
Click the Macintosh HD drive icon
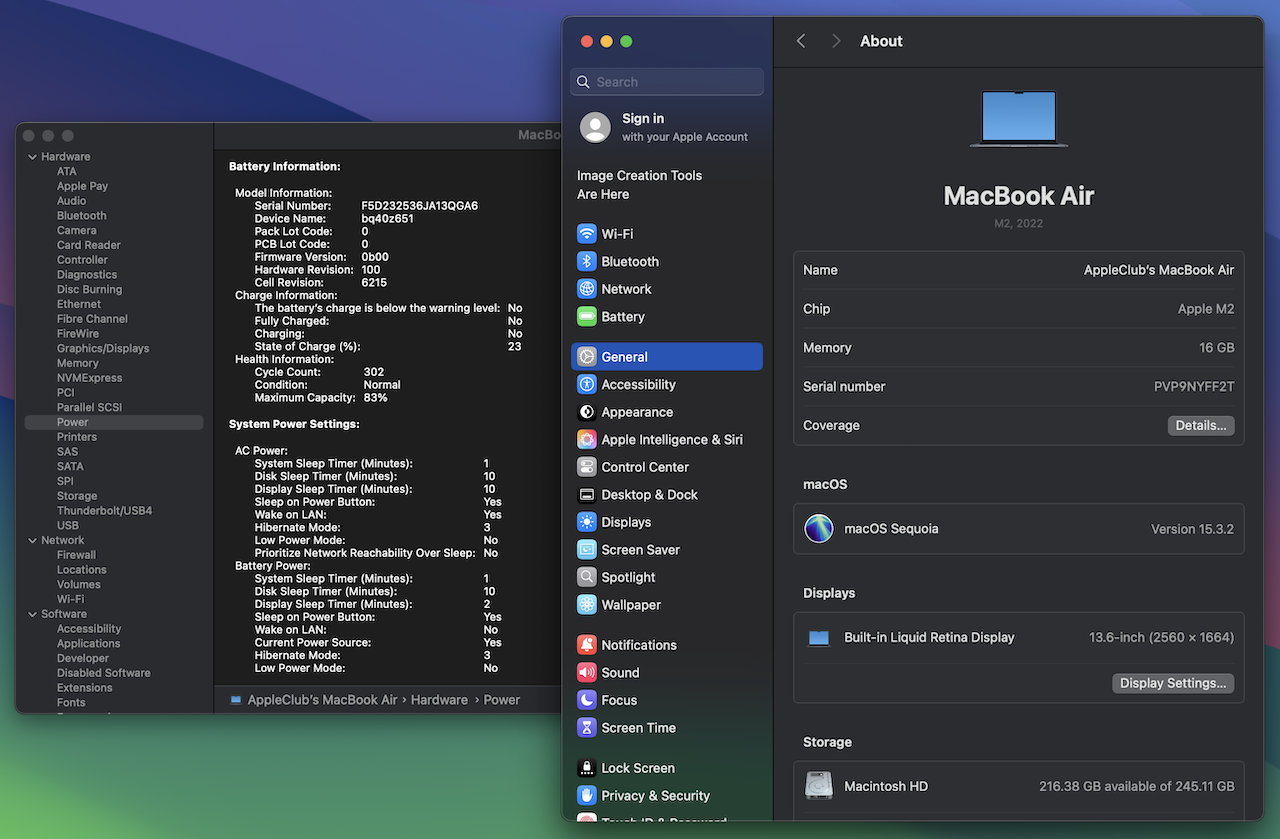819,786
